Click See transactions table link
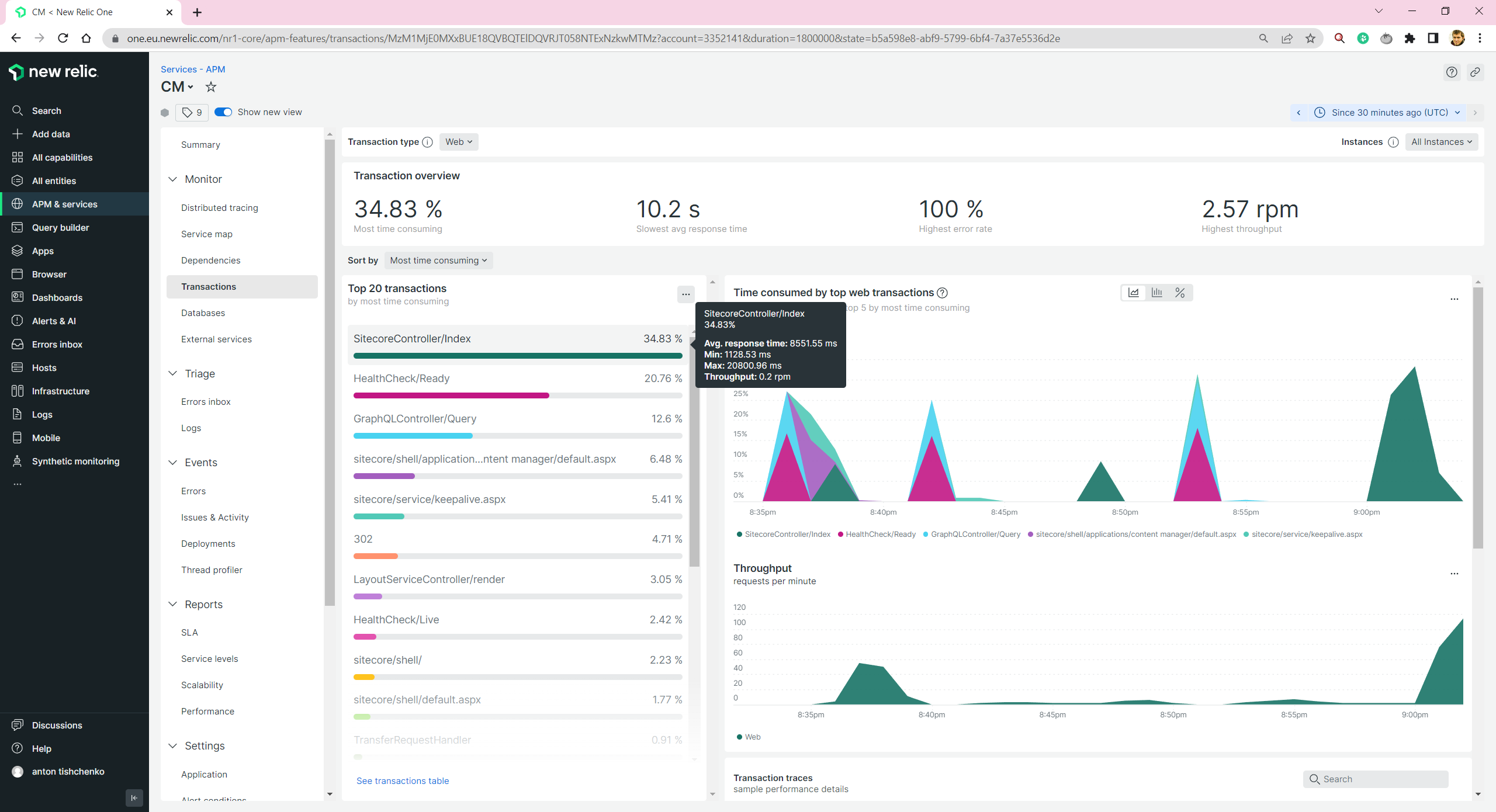Image resolution: width=1496 pixels, height=812 pixels. [x=403, y=781]
